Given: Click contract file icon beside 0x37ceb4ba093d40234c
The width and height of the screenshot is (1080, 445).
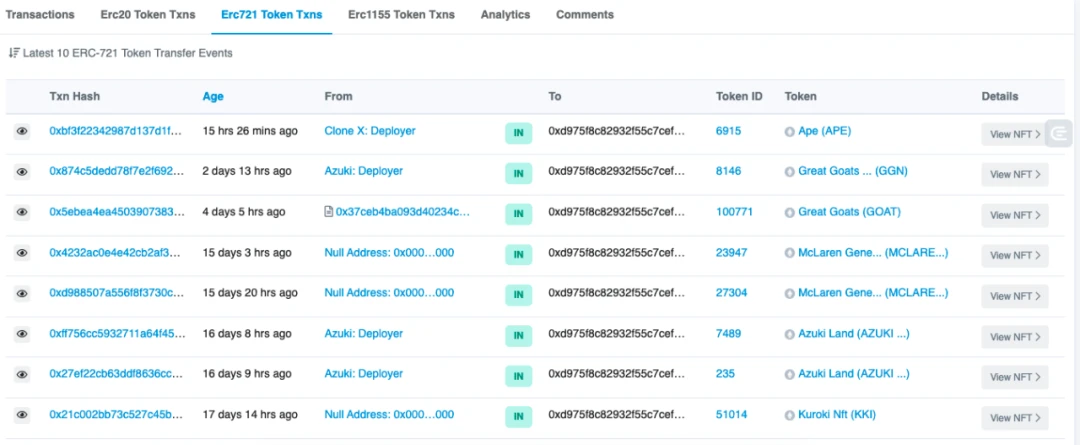Looking at the screenshot, I should click(329, 212).
